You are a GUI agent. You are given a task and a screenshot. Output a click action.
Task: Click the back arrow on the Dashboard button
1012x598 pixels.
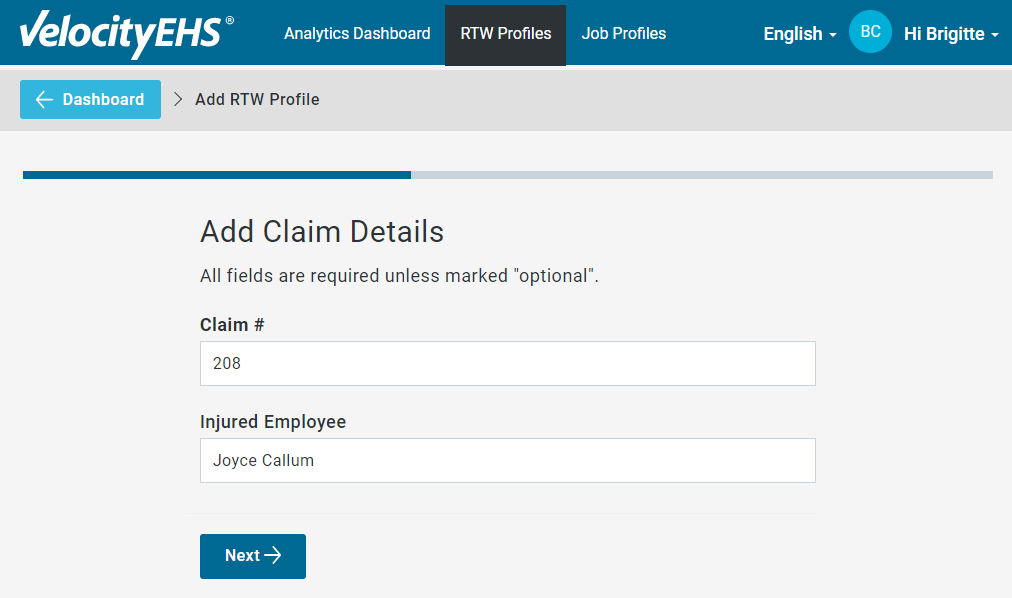pos(44,99)
